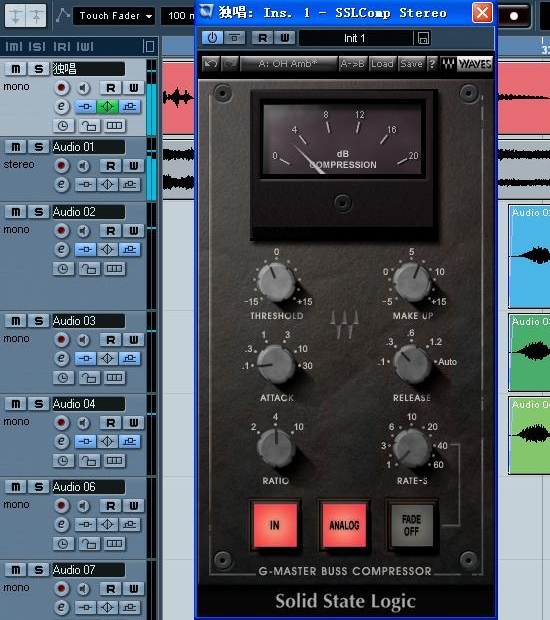The width and height of the screenshot is (550, 620).
Task: Solo the Audio 07 track
Action: (x=38, y=570)
